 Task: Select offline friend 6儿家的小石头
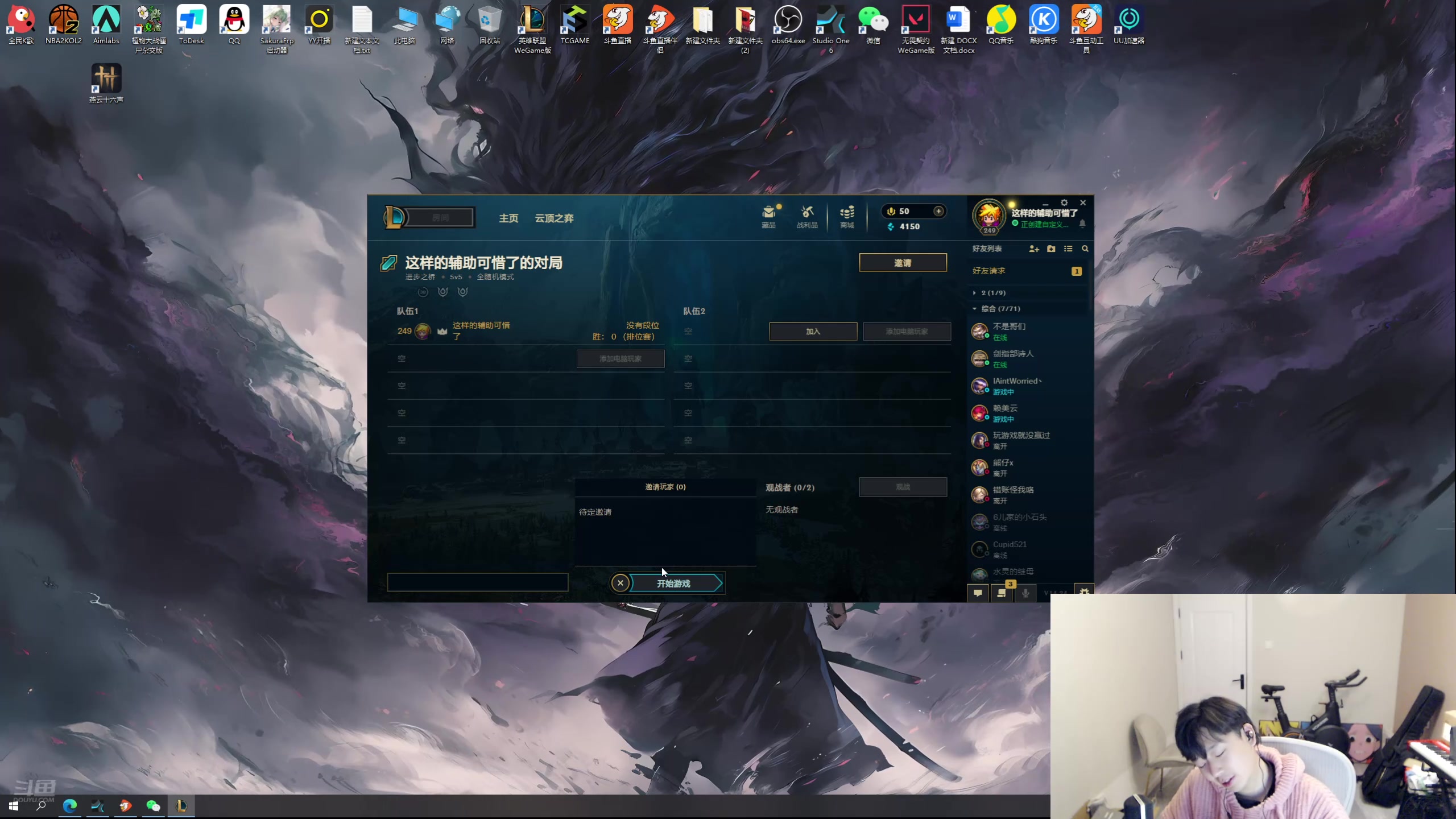pyautogui.click(x=1028, y=523)
